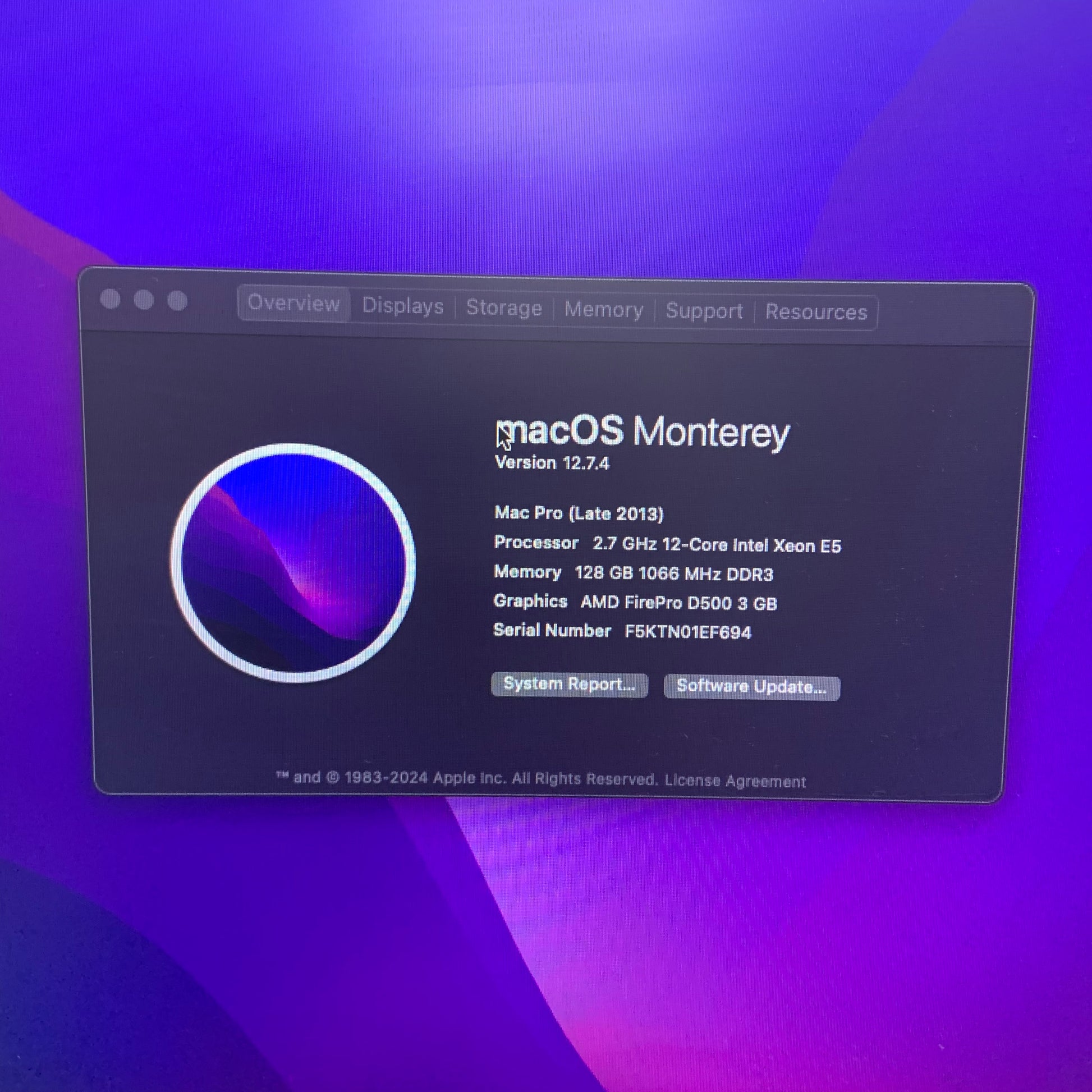
Task: Click the macOS Monterey circular logo
Action: click(293, 563)
